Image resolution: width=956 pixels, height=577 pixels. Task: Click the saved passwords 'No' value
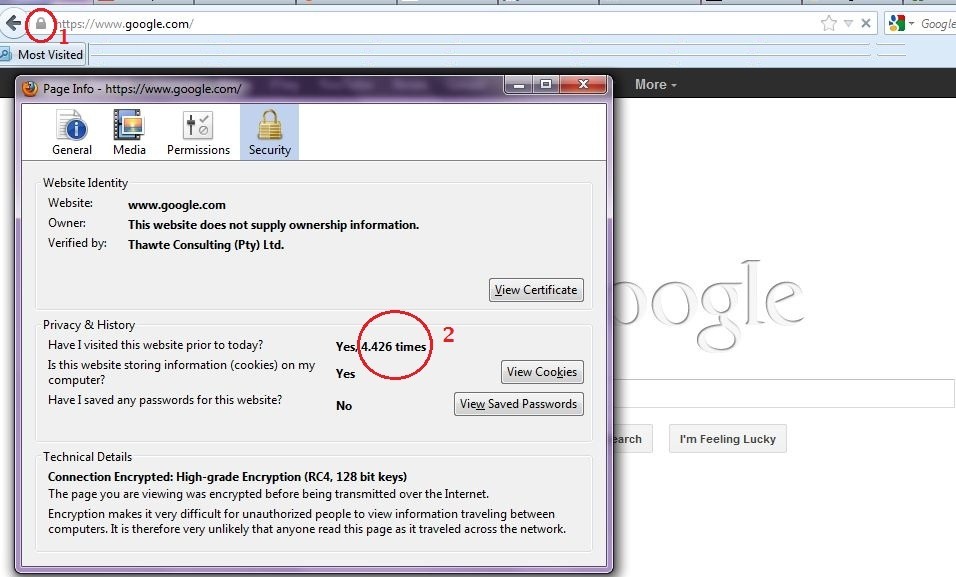coord(344,406)
